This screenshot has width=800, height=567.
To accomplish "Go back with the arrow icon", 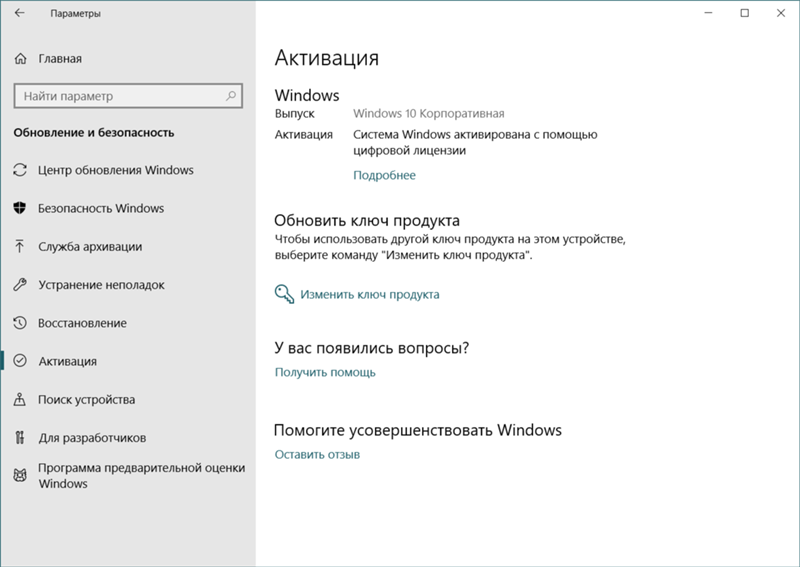I will [19, 13].
